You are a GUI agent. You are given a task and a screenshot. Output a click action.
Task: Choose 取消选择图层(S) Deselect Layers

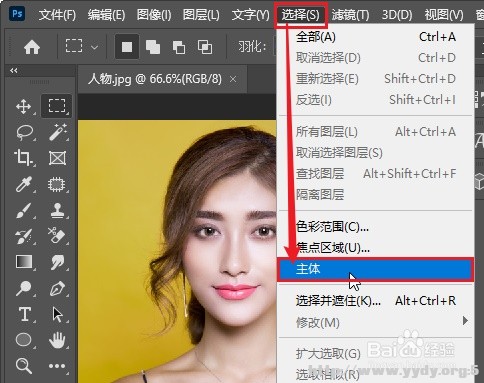tap(376, 153)
